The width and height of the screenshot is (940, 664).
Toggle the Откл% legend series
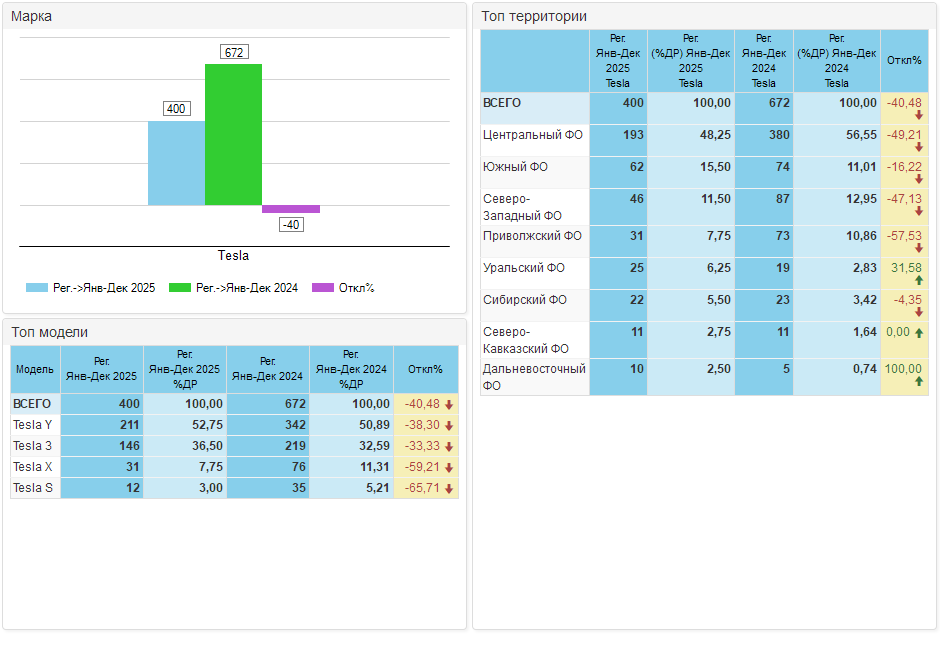point(343,288)
